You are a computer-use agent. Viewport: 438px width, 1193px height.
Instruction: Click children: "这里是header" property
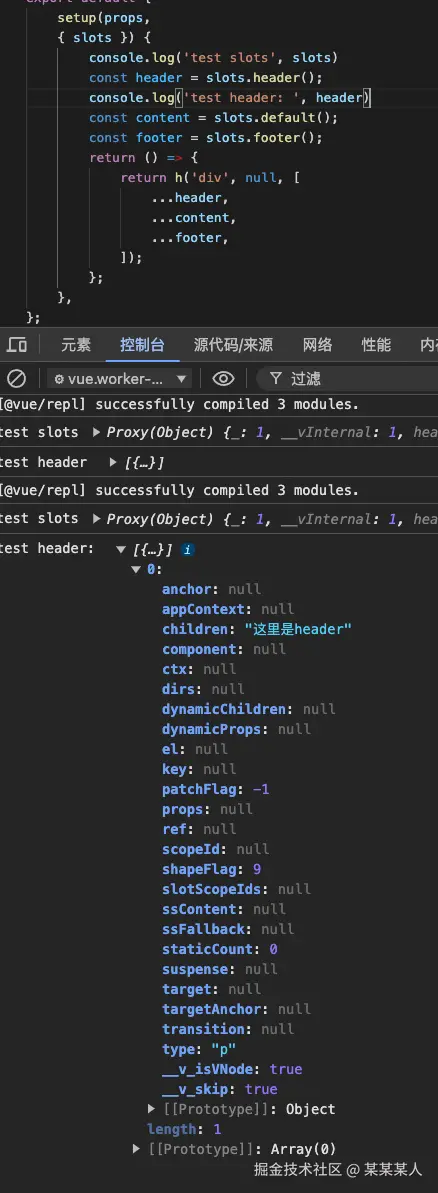(x=257, y=629)
